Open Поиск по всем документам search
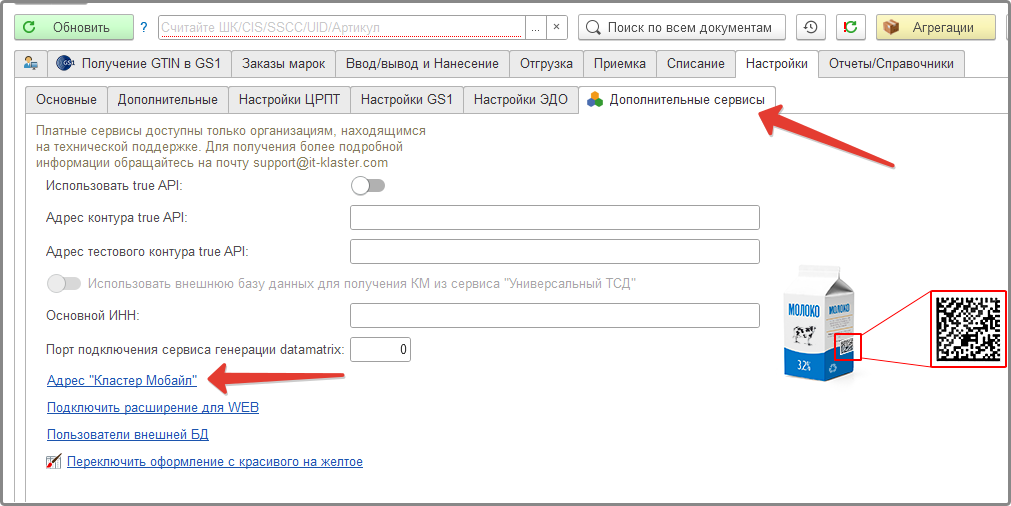The image size is (1011, 506). click(x=682, y=28)
